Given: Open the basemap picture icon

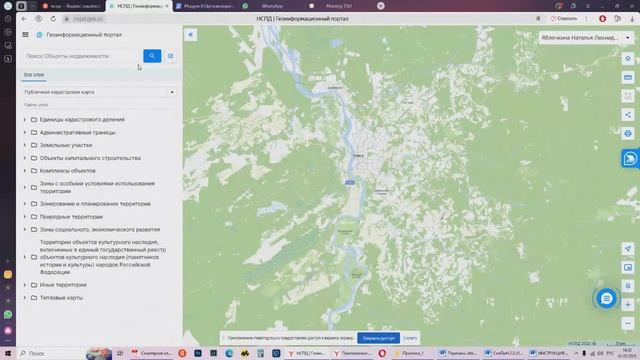Looking at the screenshot, I should [628, 267].
